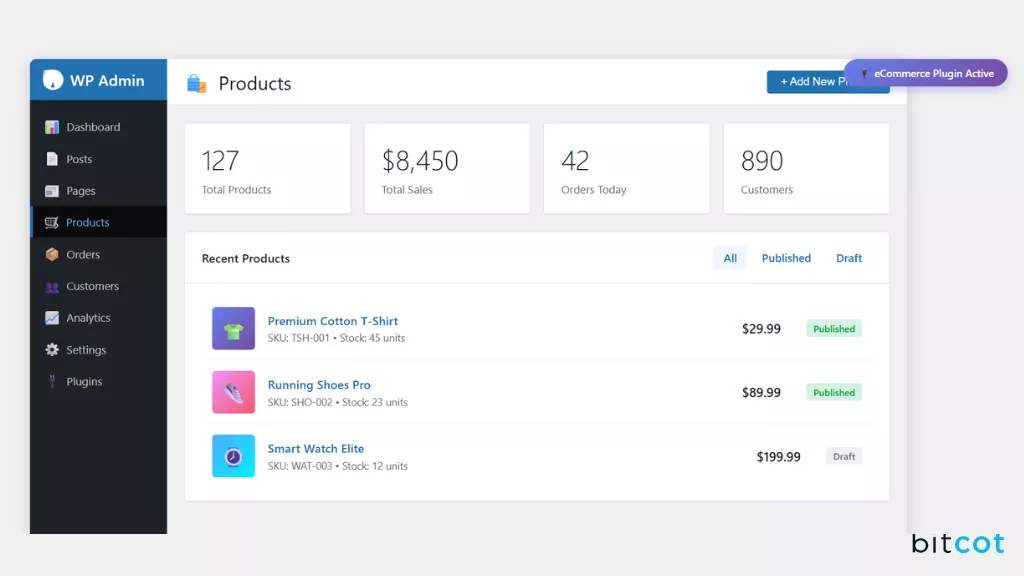The image size is (1024, 576).
Task: Click the Analytics chart icon
Action: pyautogui.click(x=53, y=318)
